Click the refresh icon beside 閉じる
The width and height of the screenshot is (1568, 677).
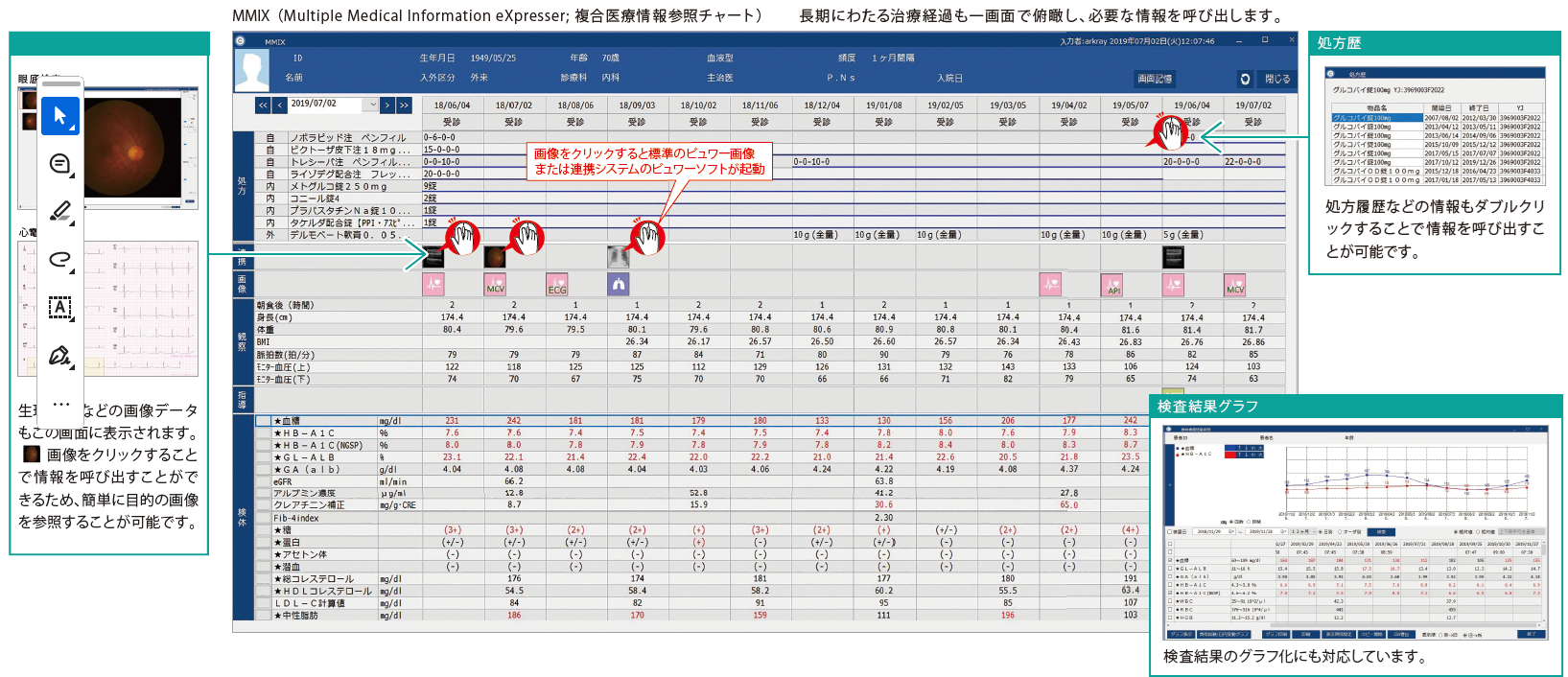(1245, 79)
